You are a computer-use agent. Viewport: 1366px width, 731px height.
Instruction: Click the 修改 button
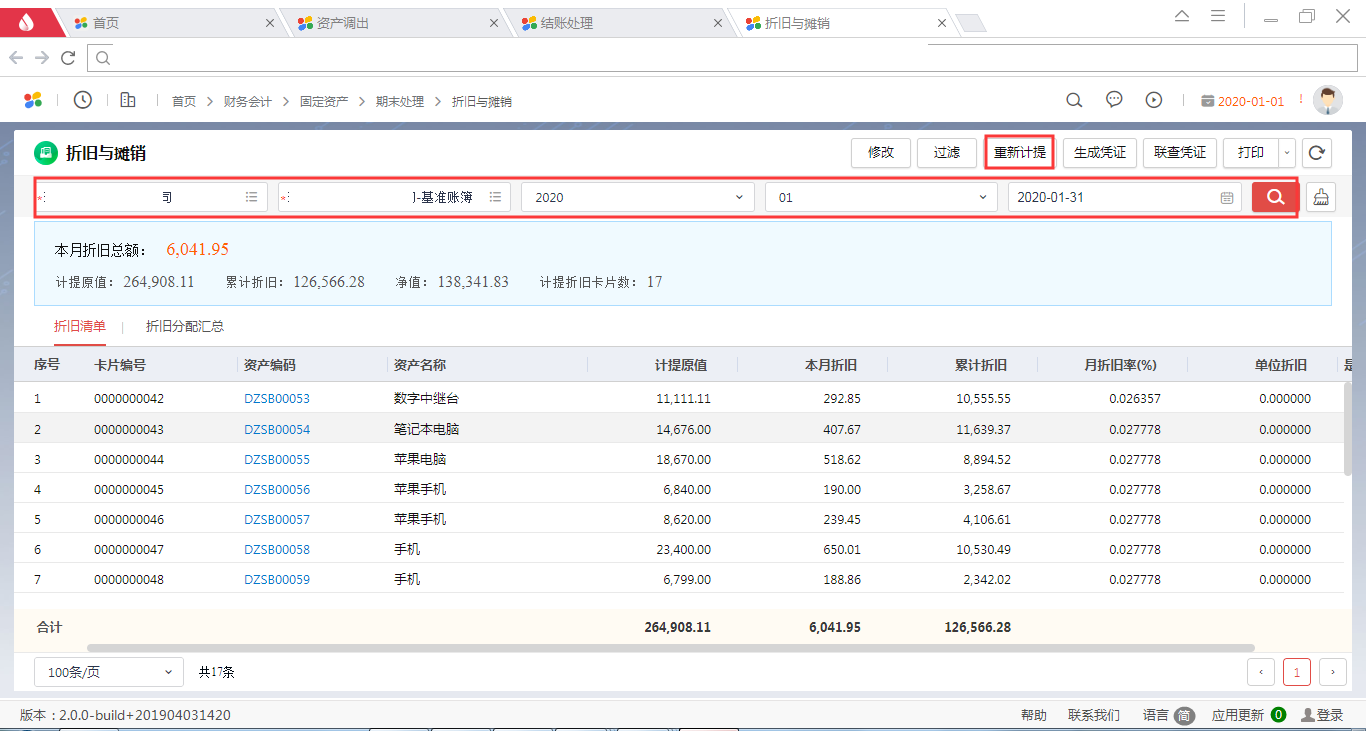881,153
